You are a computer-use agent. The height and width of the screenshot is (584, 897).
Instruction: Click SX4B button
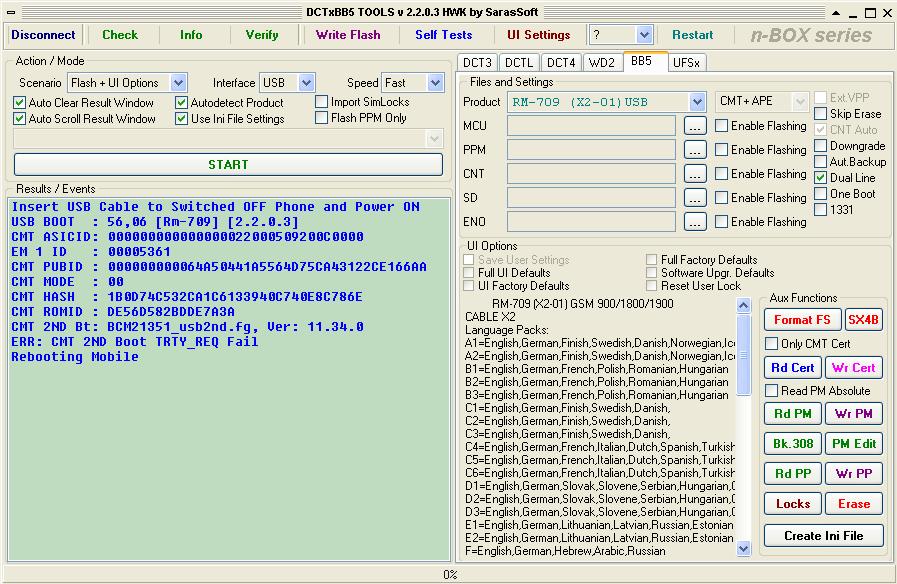click(x=863, y=320)
